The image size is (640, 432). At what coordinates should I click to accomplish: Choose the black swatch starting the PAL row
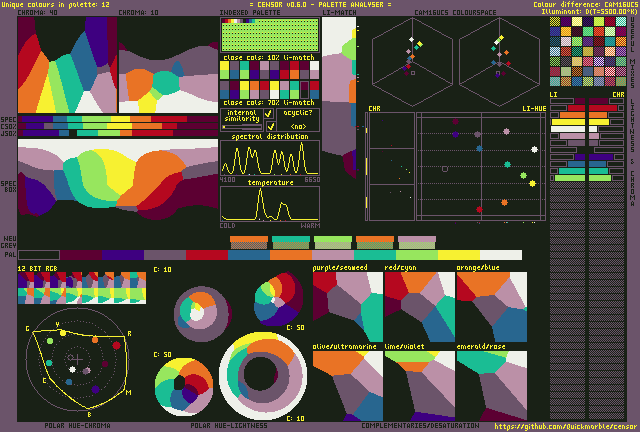(39, 255)
